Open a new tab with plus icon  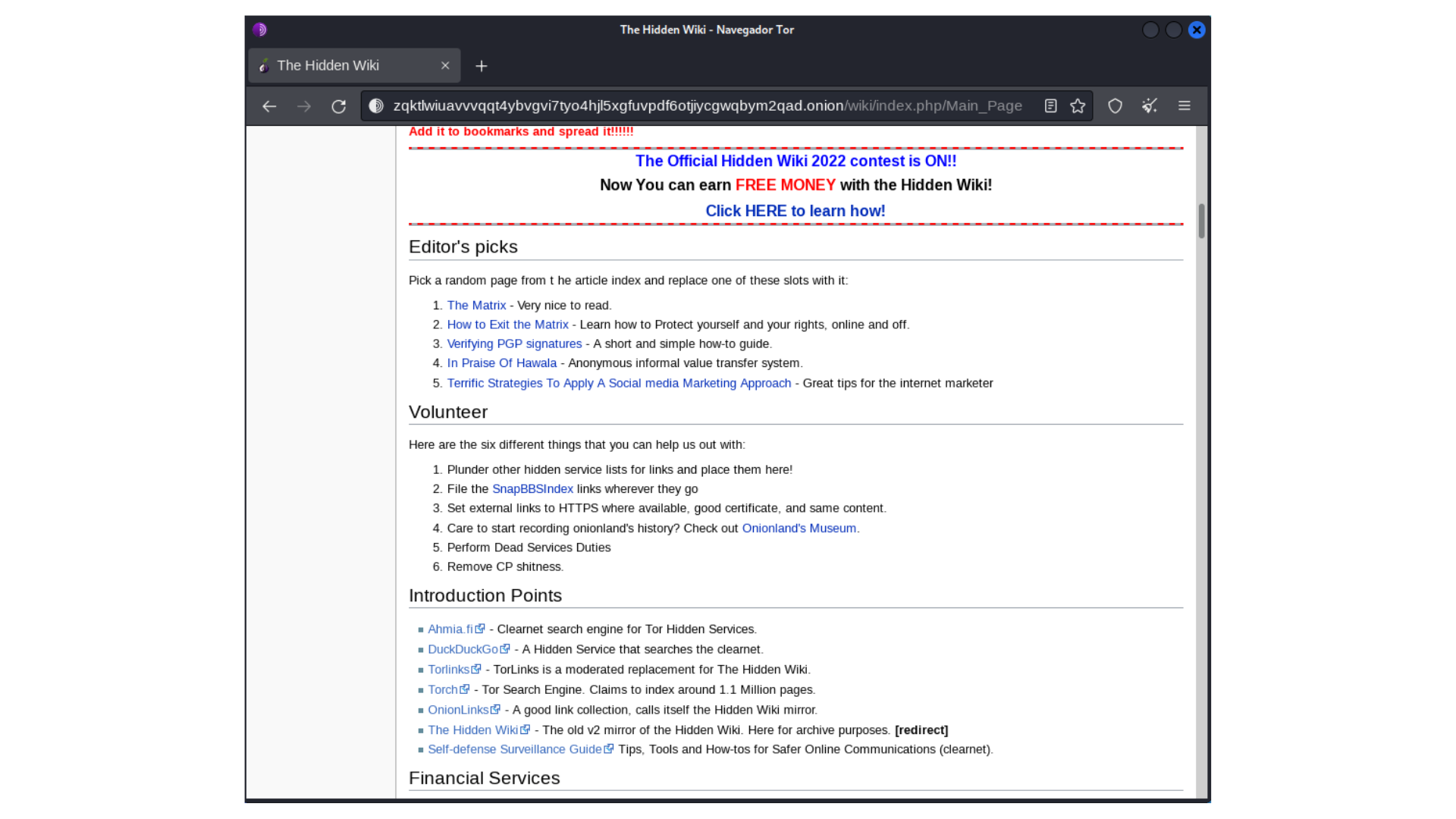point(482,66)
